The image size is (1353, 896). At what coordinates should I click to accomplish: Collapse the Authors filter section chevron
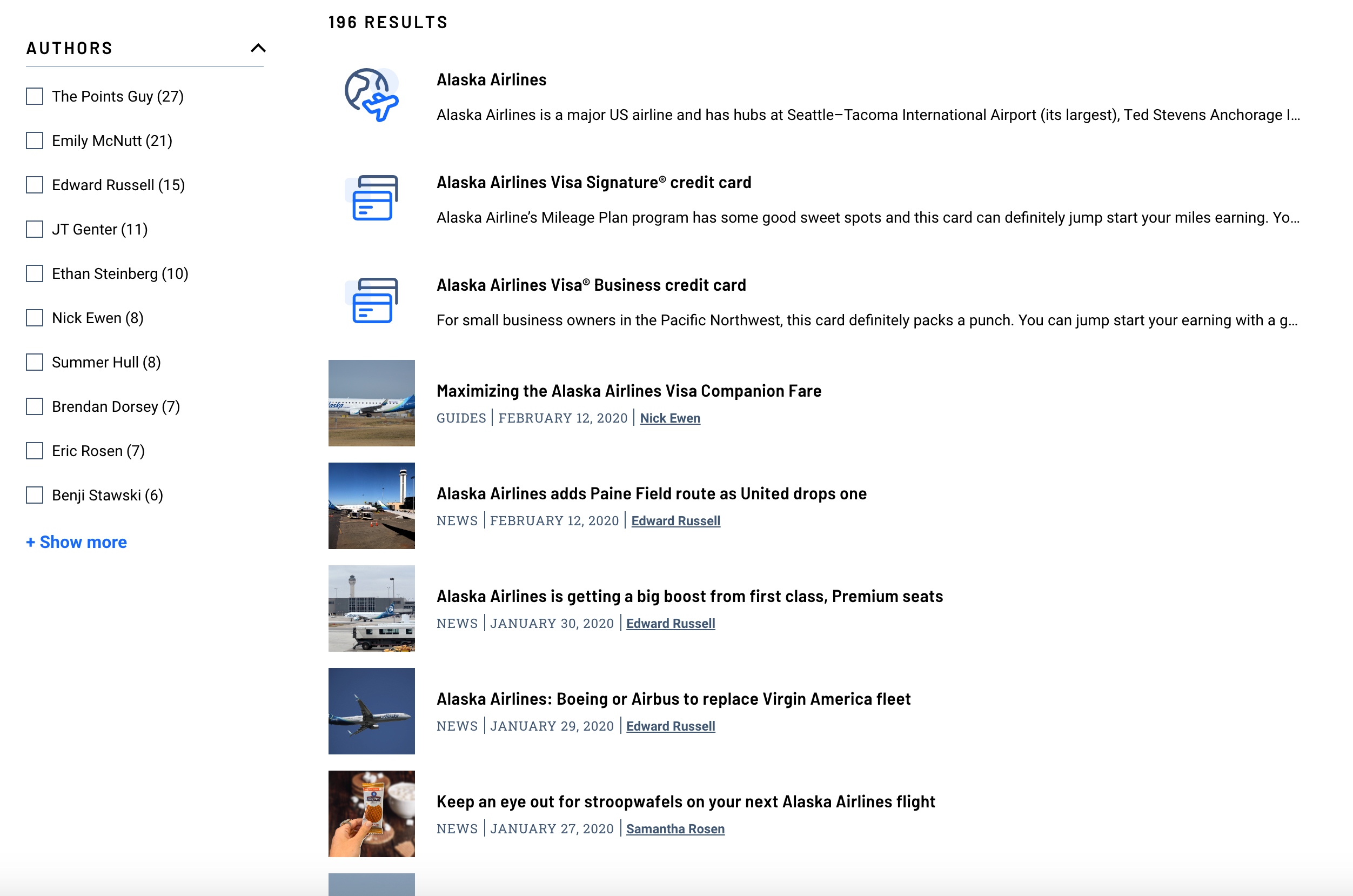258,48
